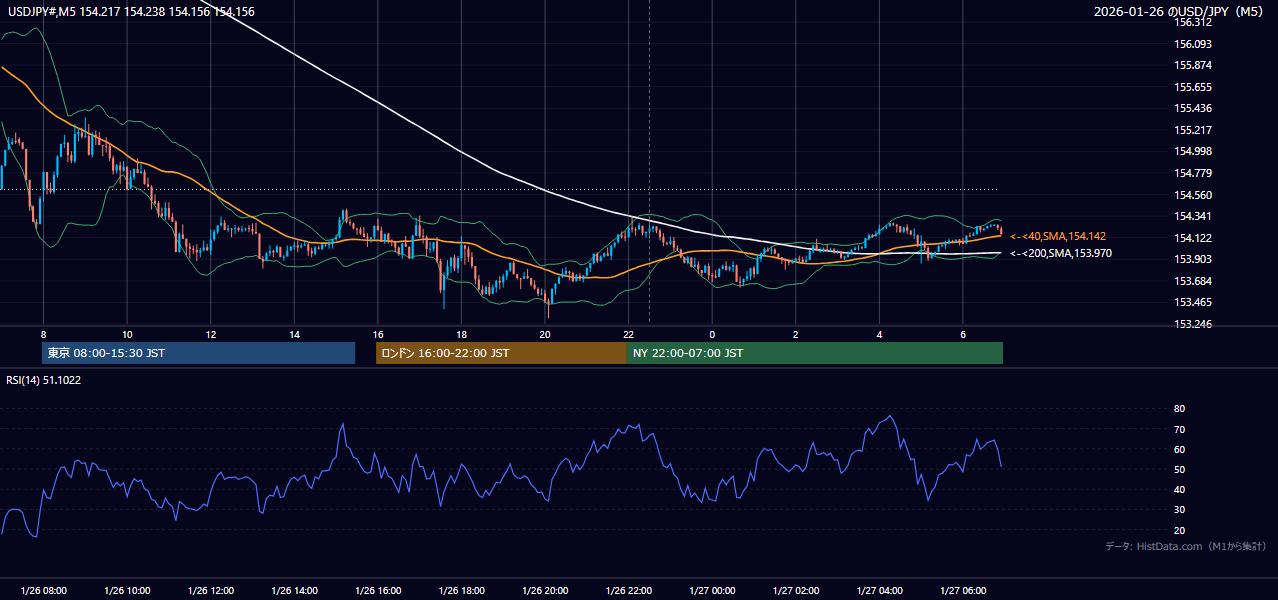Viewport: 1278px width, 600px height.
Task: Click price axis label 154.341
Action: click(1192, 216)
